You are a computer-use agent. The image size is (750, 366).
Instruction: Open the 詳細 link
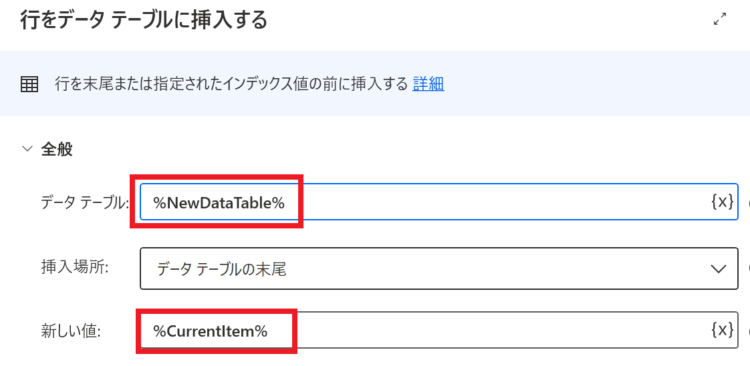coord(428,84)
